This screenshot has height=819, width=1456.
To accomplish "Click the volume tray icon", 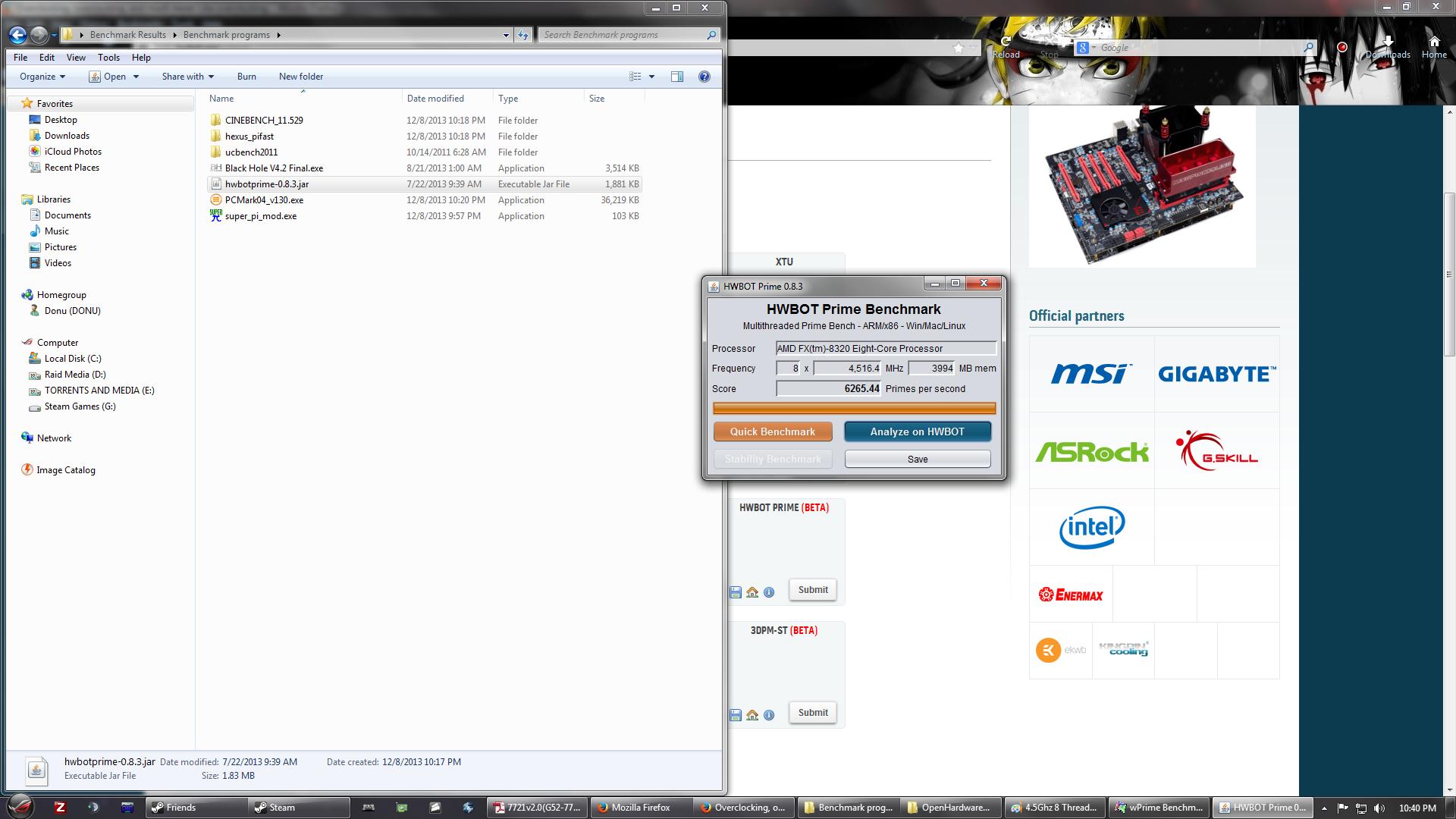I will pyautogui.click(x=1379, y=808).
